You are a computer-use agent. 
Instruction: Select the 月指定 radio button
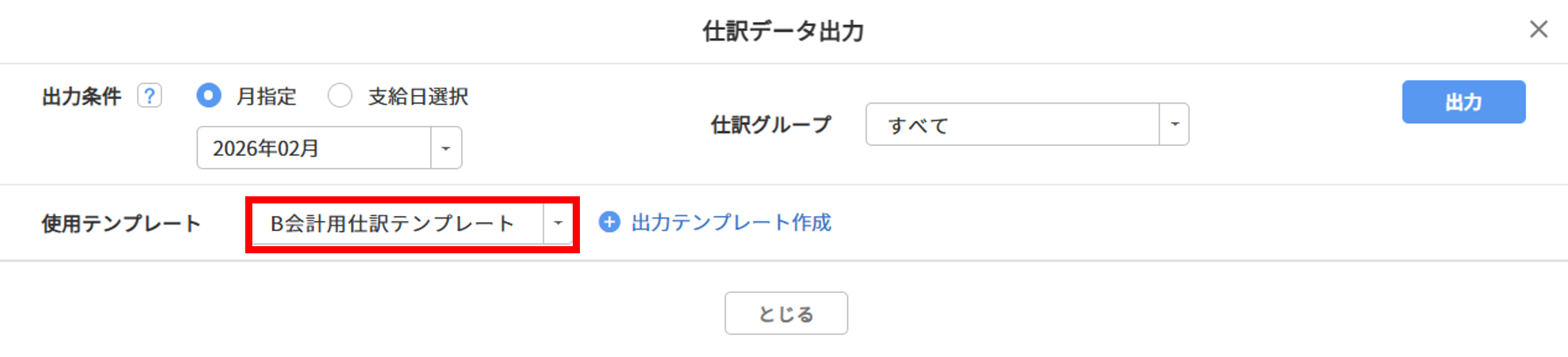[209, 96]
